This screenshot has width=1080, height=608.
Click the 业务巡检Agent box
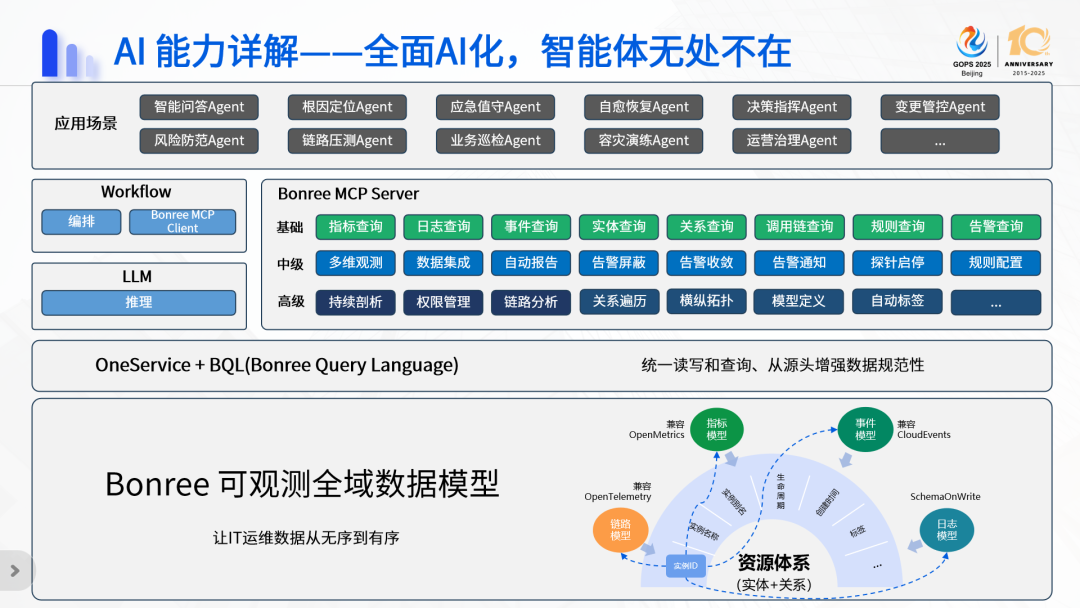pyautogui.click(x=495, y=140)
